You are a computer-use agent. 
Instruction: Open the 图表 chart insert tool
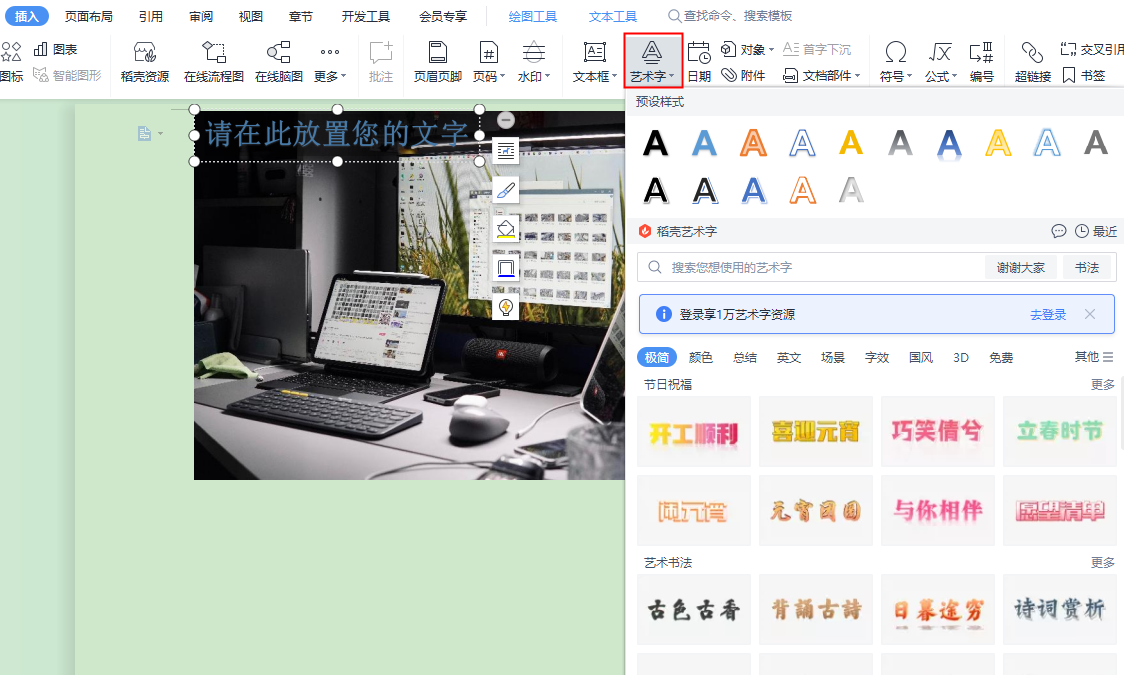point(55,49)
